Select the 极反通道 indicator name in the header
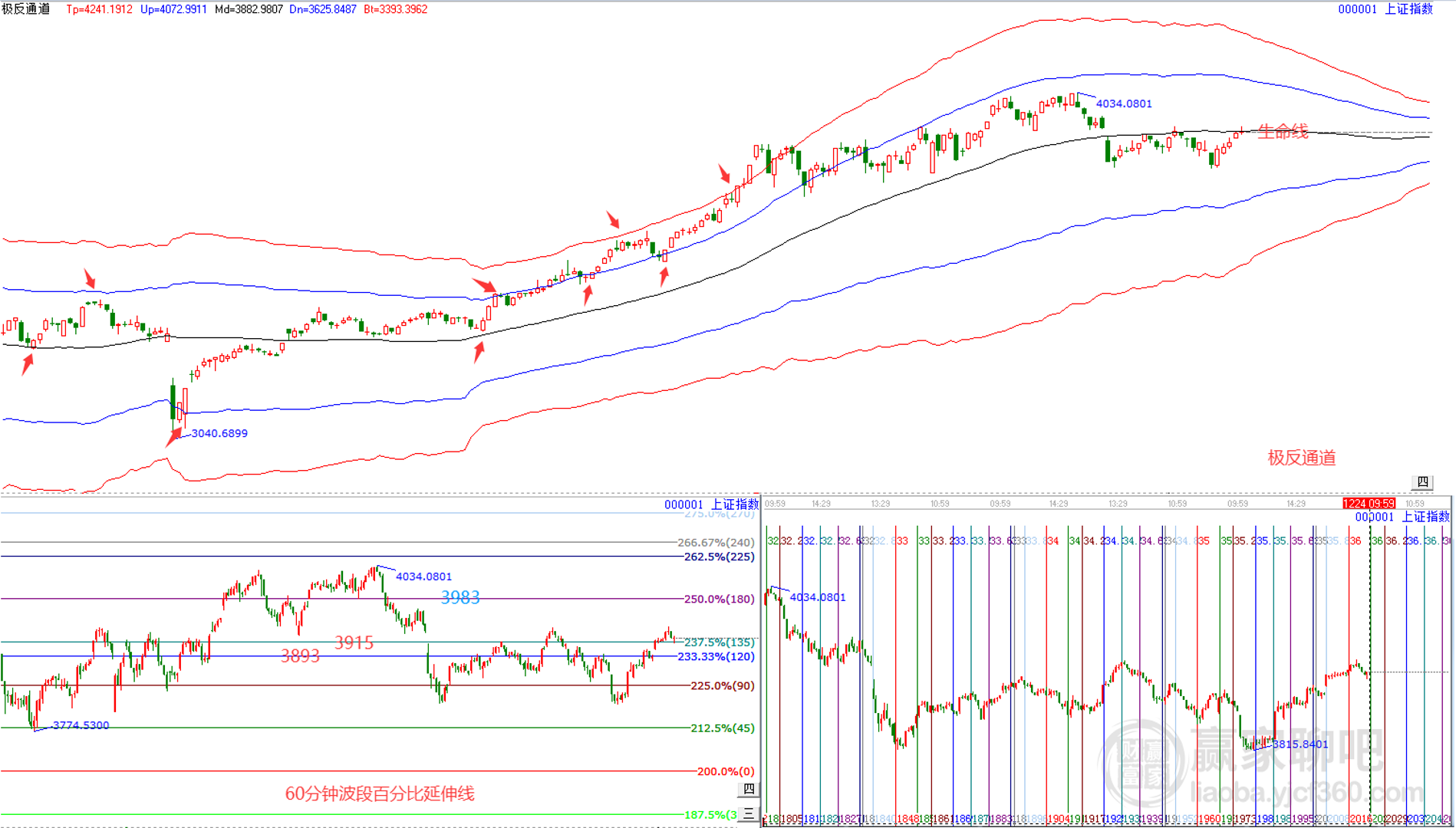This screenshot has width=1456, height=828. point(26,9)
